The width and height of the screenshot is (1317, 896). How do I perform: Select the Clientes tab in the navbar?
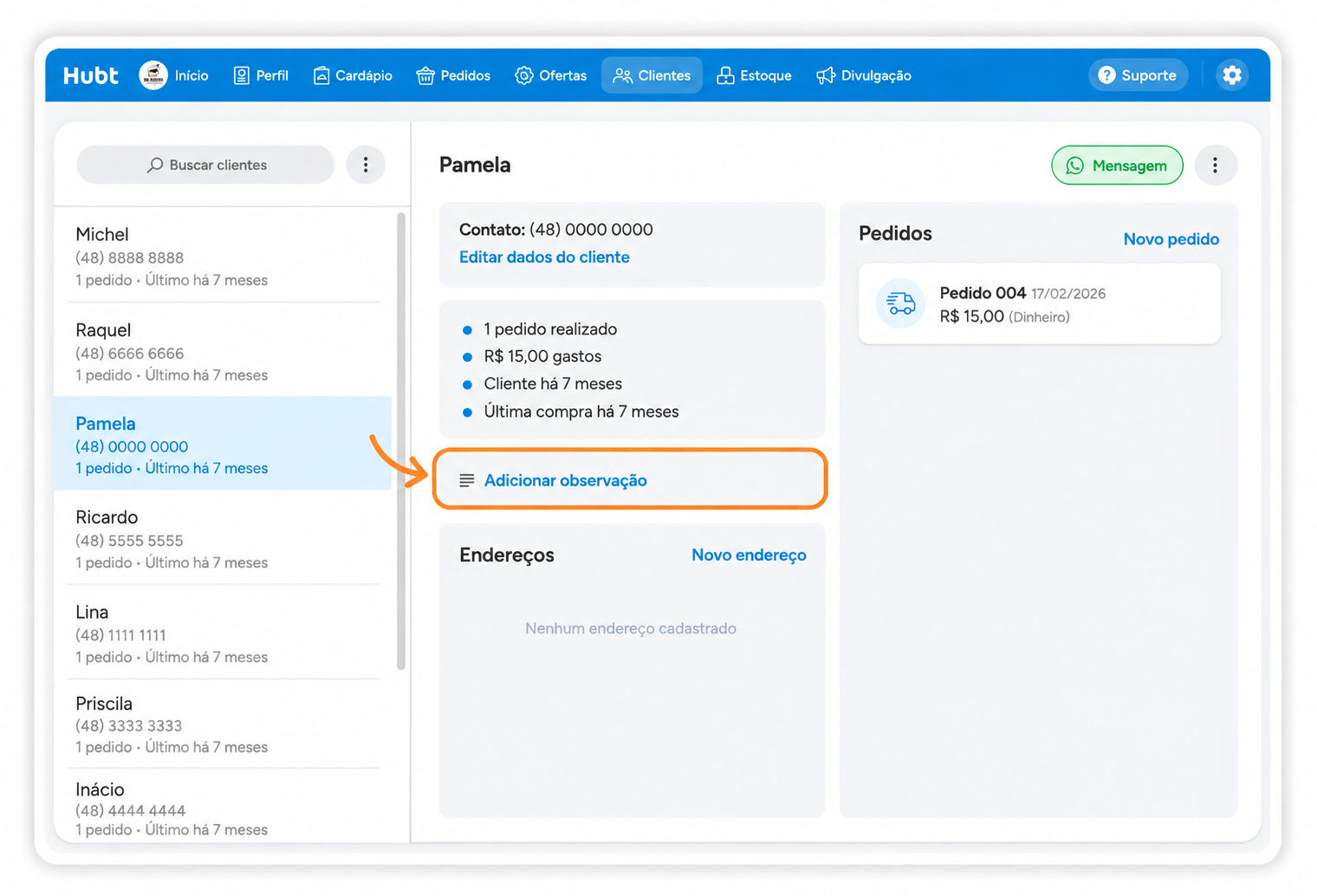652,75
